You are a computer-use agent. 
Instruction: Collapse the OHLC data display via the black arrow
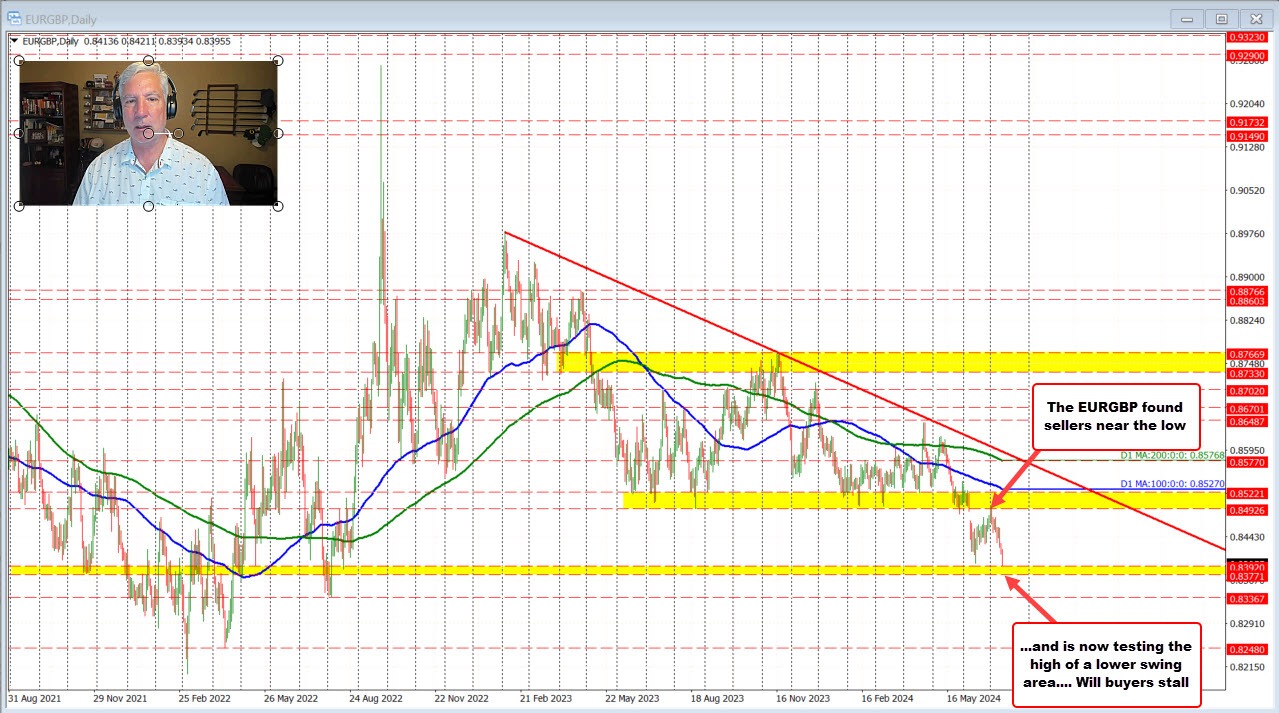point(14,41)
